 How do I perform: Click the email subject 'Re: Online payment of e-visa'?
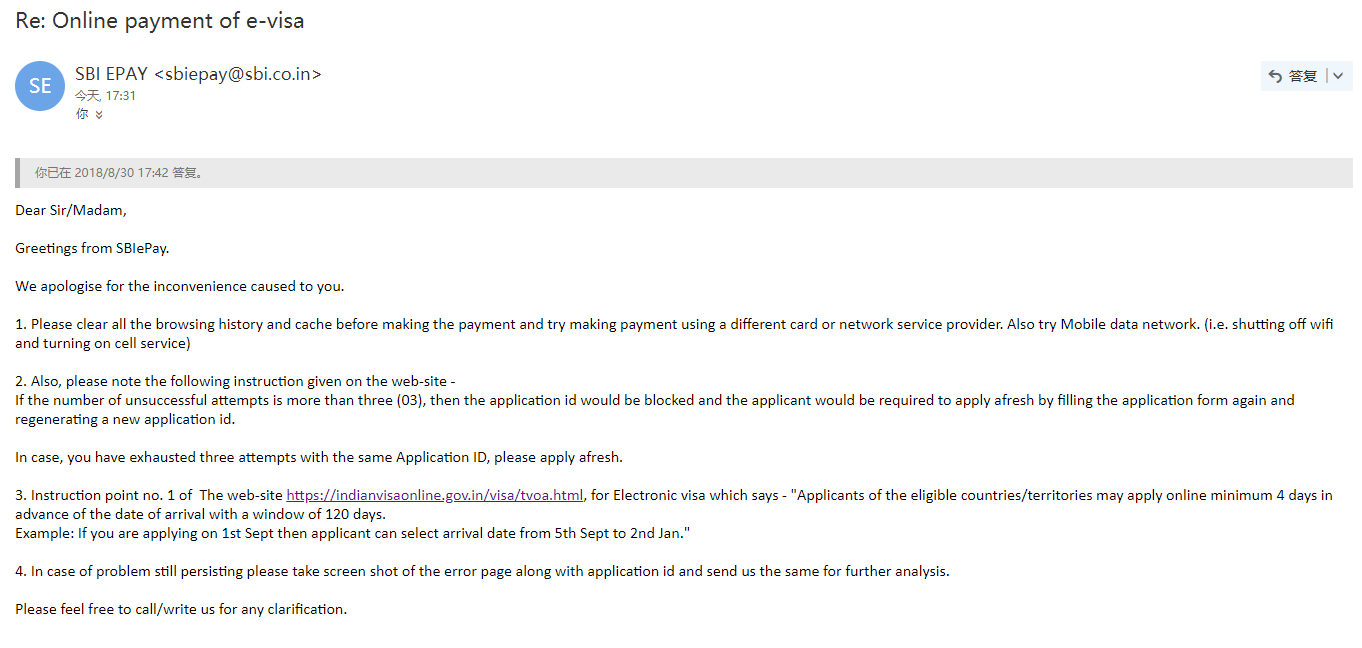pos(160,20)
